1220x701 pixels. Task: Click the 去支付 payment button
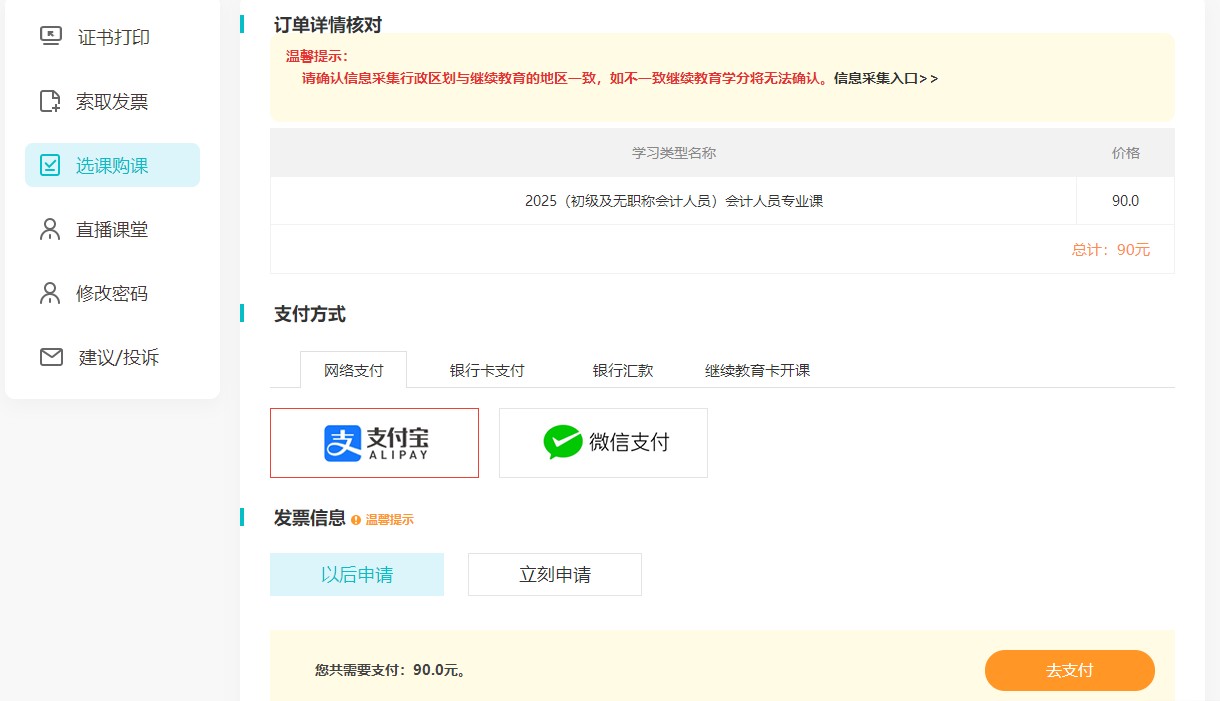click(x=1069, y=670)
